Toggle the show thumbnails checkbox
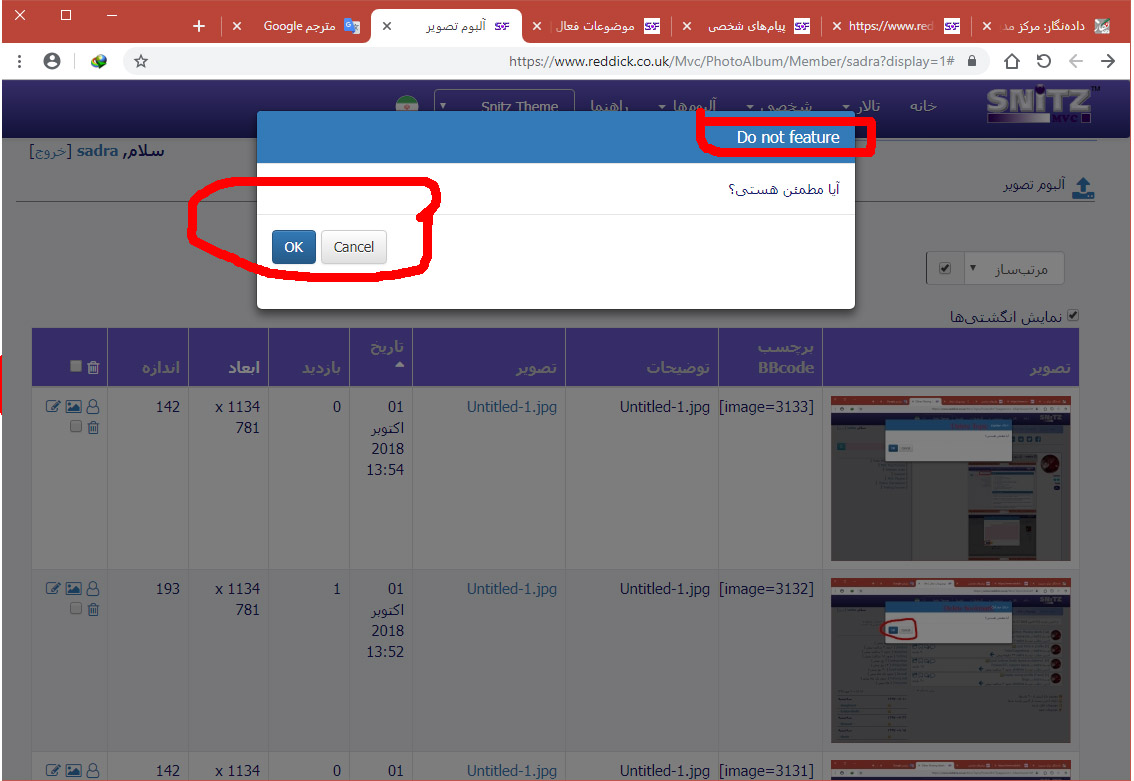This screenshot has height=781, width=1134. click(x=1073, y=316)
